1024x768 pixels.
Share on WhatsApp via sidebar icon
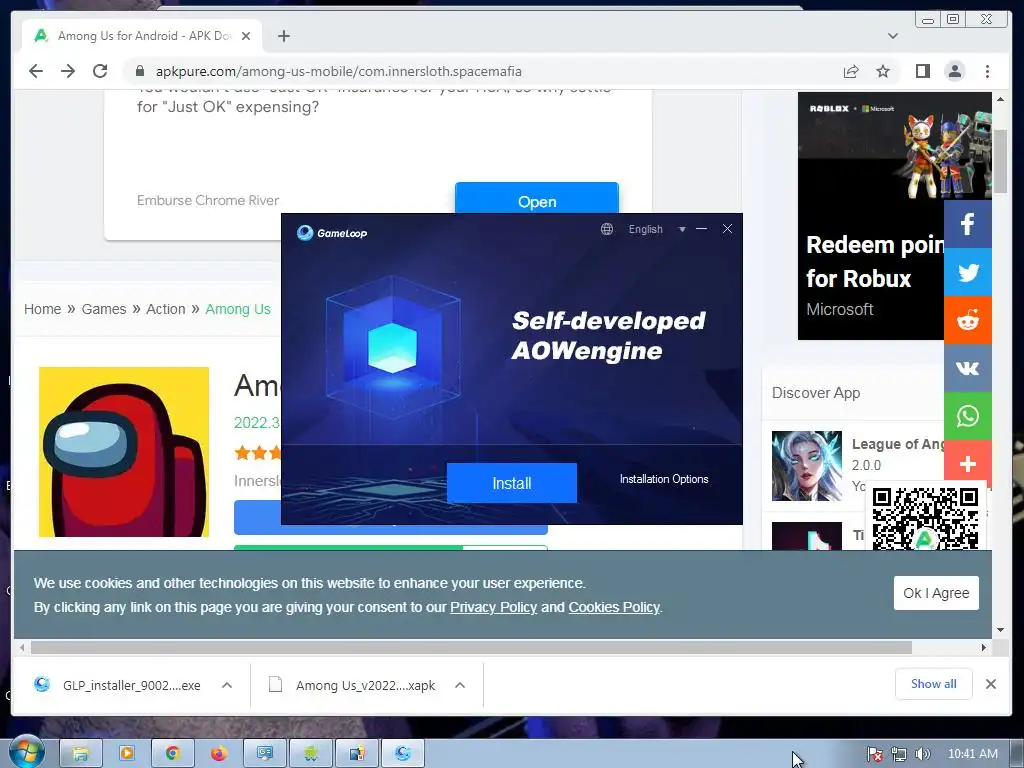pos(968,416)
